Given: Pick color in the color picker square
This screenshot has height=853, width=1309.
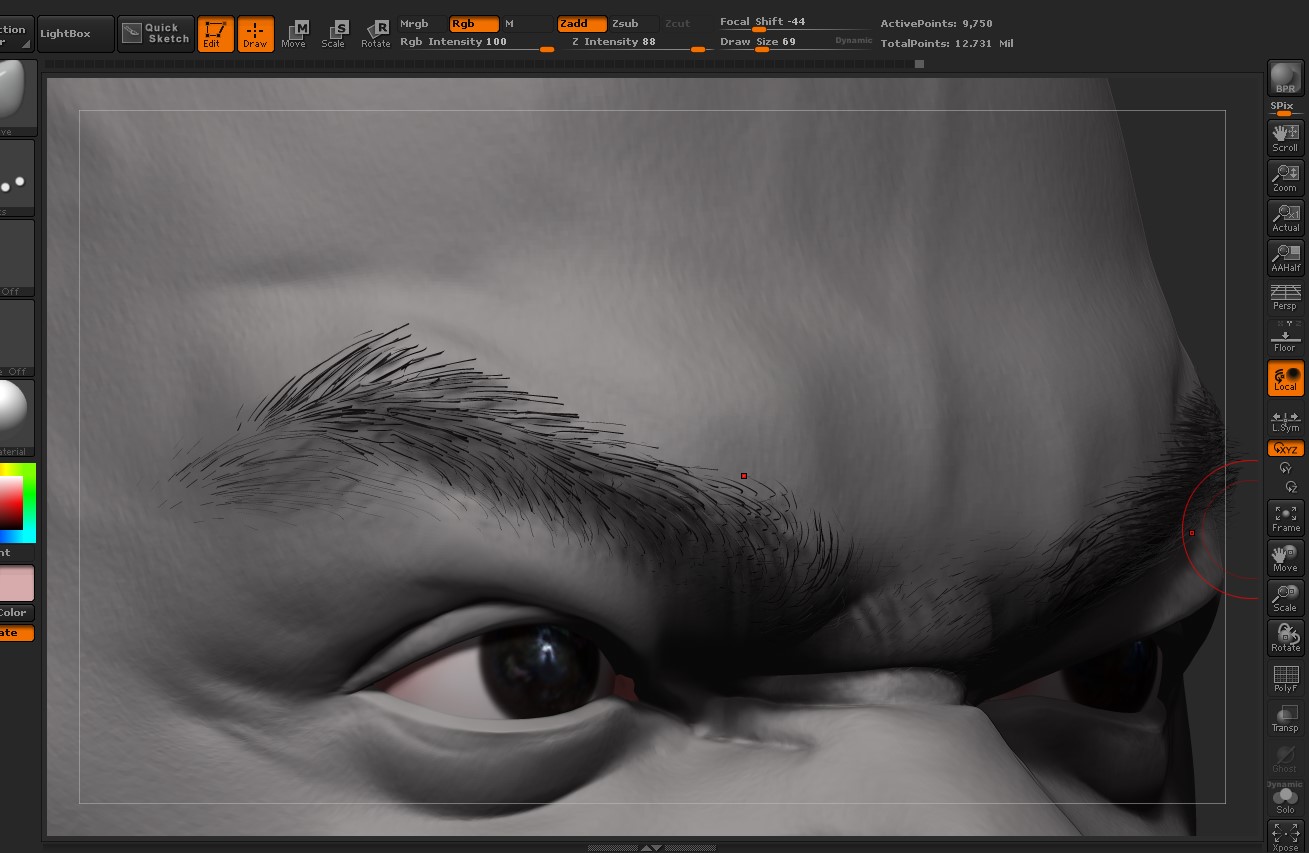Looking at the screenshot, I should (11, 503).
